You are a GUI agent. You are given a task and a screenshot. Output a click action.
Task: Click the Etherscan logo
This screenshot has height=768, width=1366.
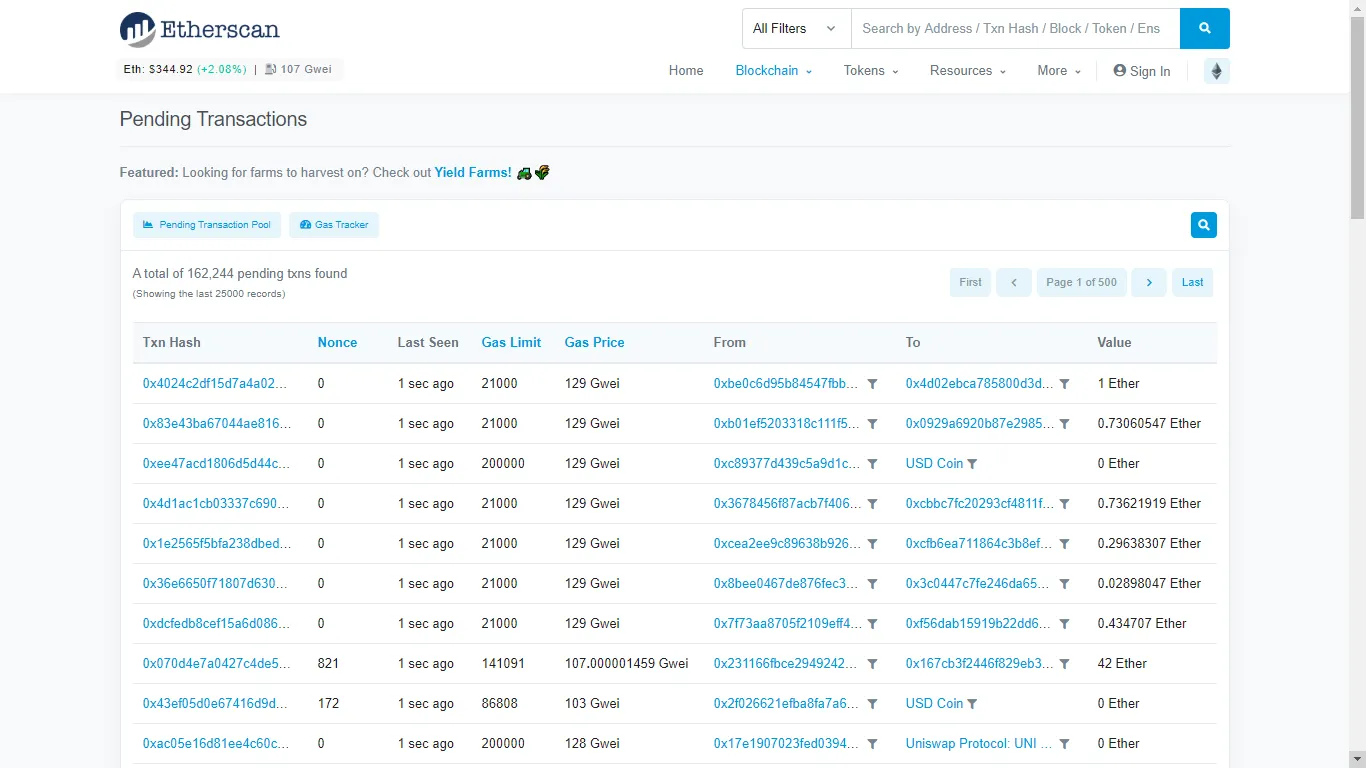point(199,29)
